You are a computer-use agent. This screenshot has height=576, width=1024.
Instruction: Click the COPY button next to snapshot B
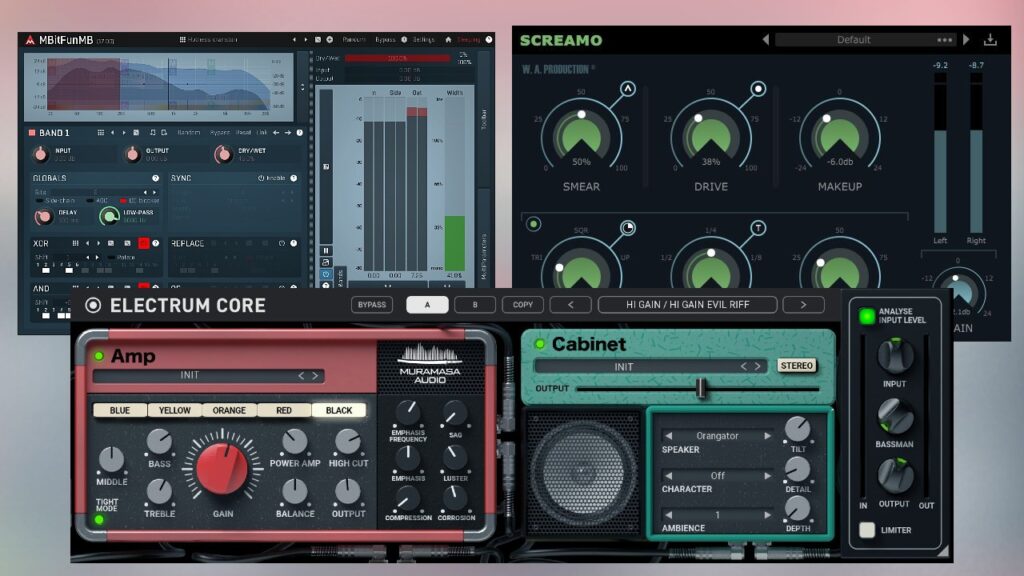[522, 305]
